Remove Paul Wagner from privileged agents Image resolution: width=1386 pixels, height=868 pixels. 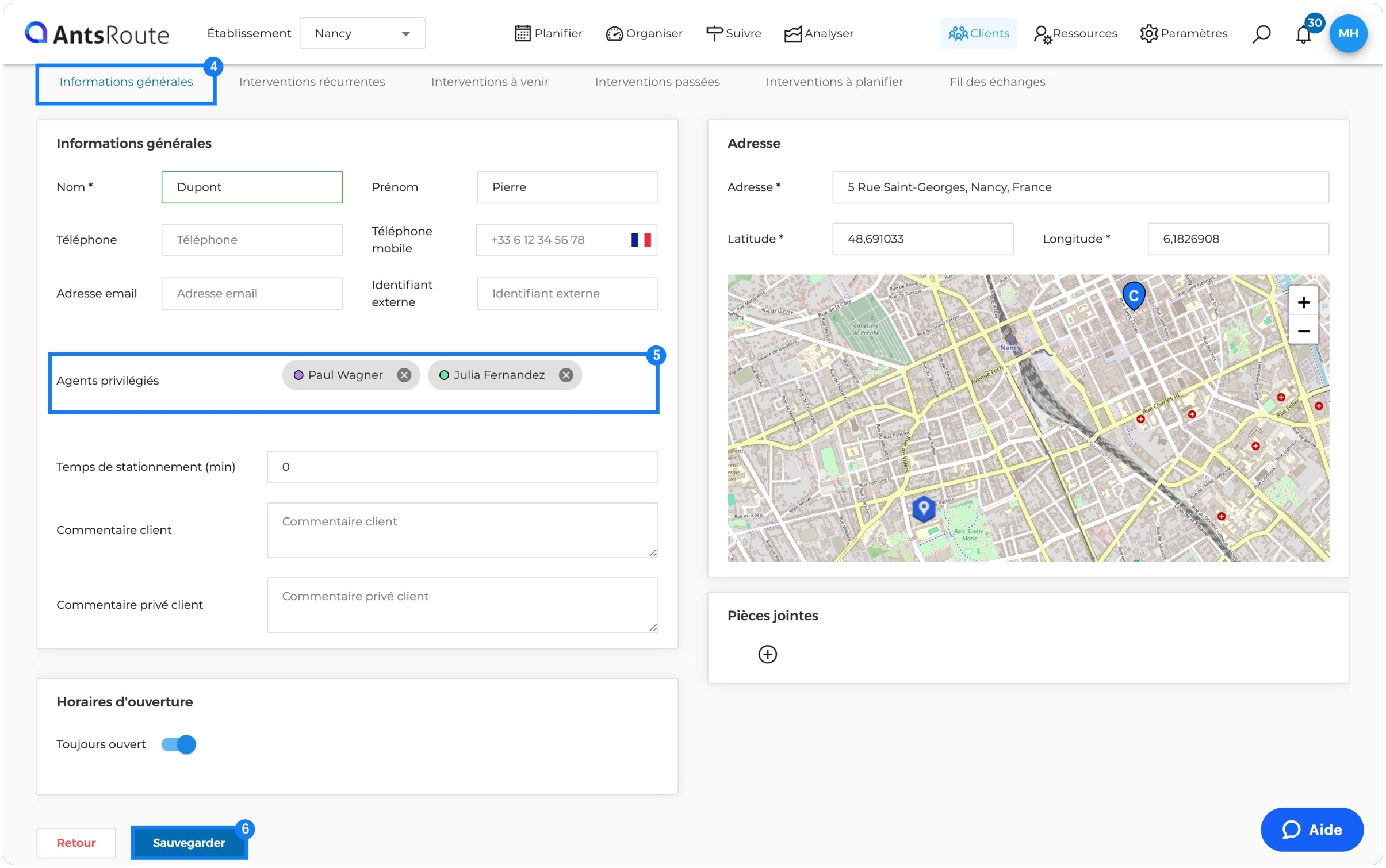click(x=404, y=375)
